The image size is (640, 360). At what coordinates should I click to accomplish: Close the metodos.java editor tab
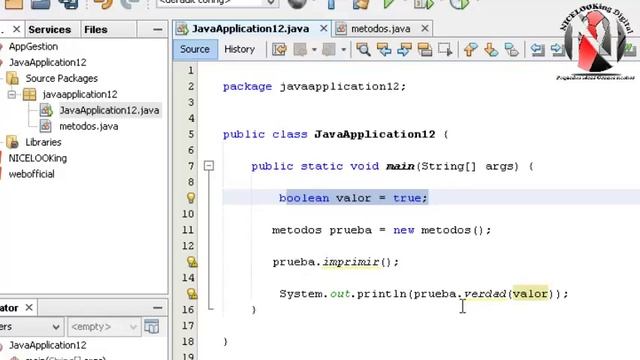[425, 29]
